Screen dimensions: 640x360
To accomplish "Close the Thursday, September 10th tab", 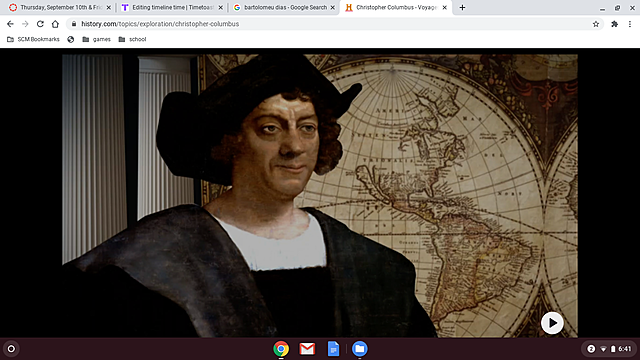I will click(109, 7).
